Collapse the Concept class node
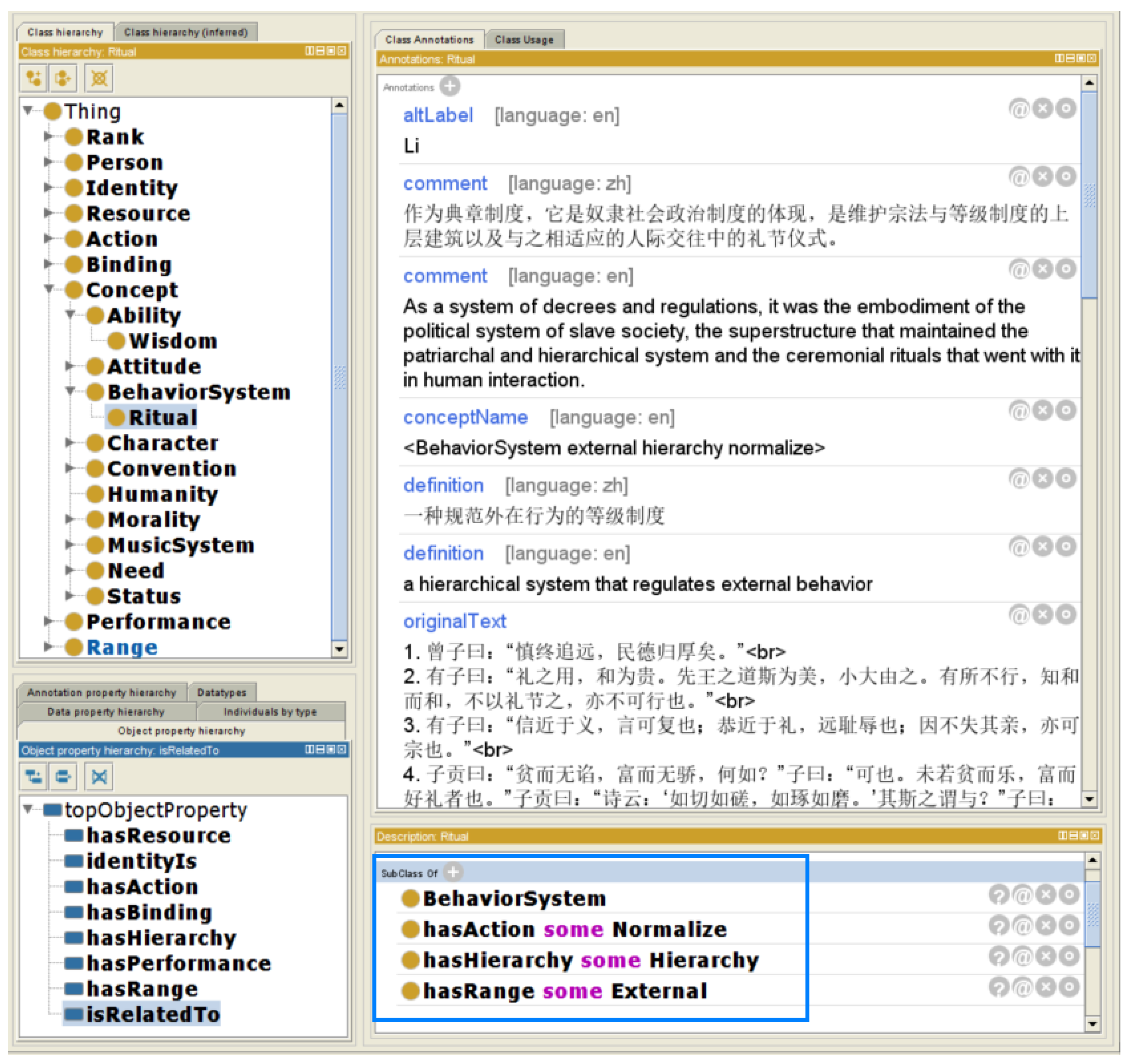Image resolution: width=1131 pixels, height=1064 pixels. 49,289
